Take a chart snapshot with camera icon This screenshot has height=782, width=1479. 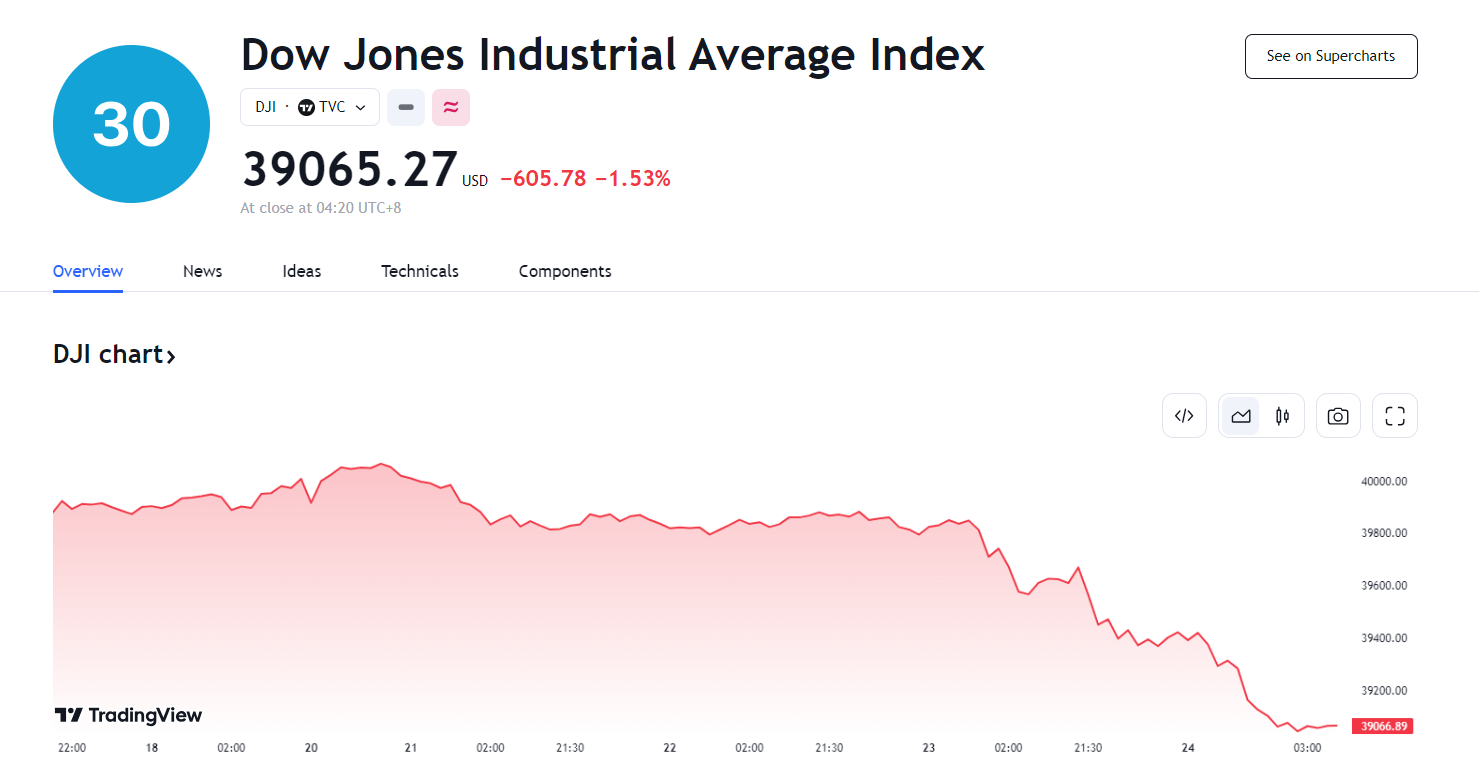(x=1338, y=416)
